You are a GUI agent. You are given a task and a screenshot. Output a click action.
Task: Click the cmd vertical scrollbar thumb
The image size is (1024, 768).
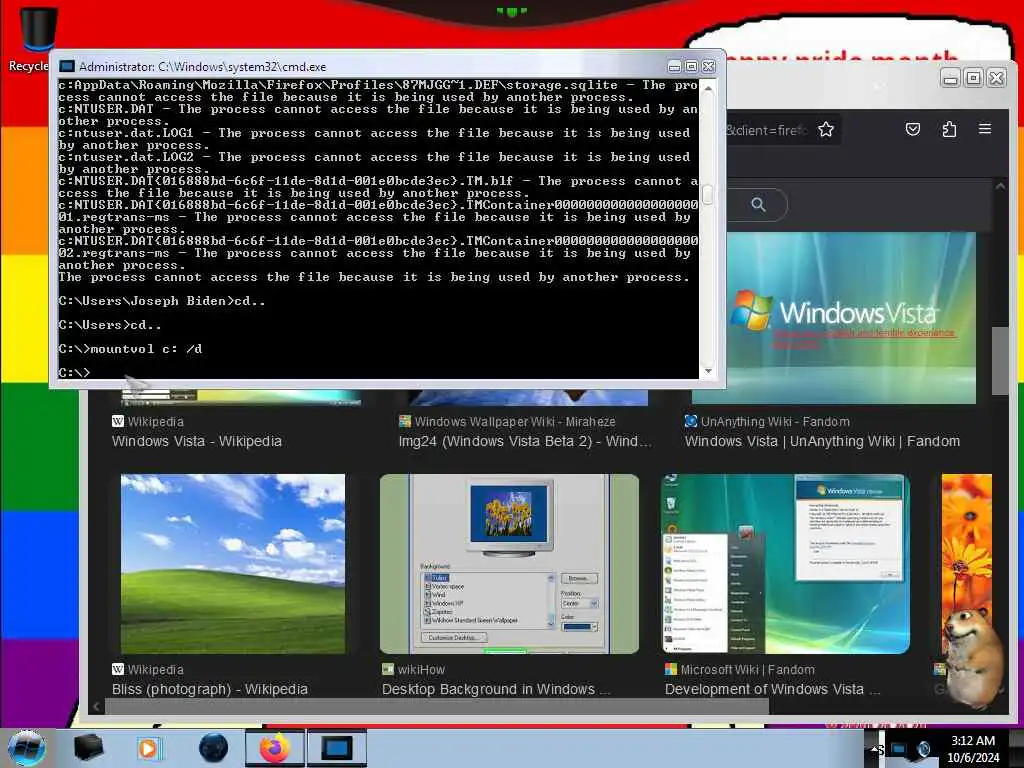point(708,194)
